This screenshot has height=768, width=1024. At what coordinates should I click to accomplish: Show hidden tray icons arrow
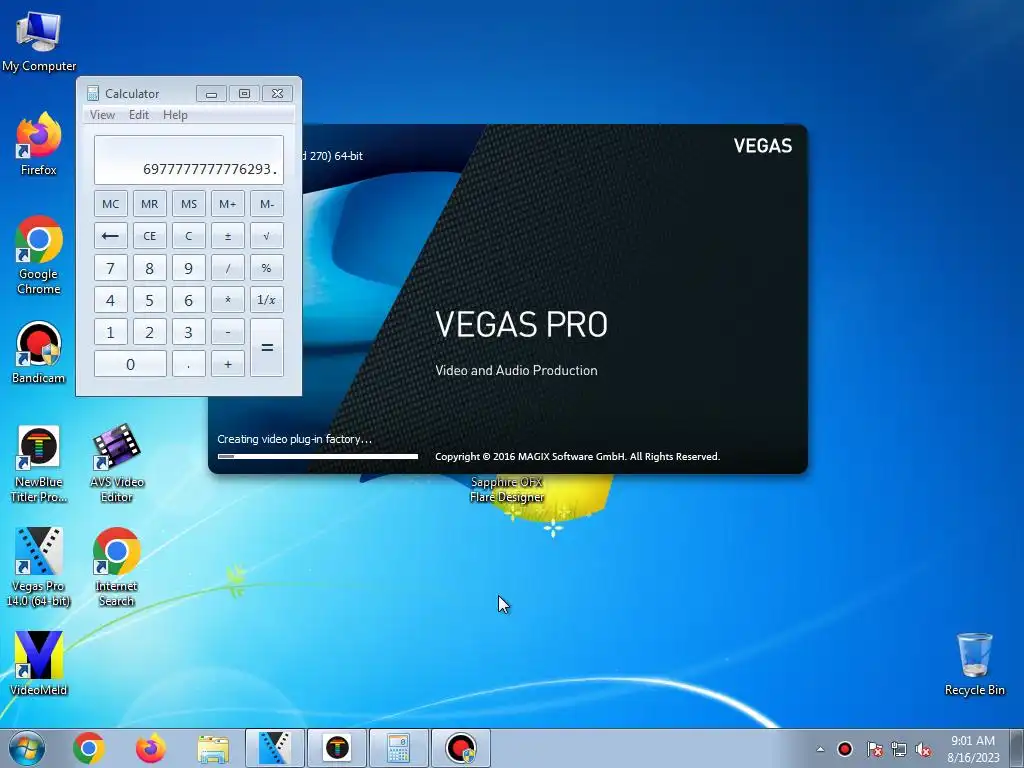coord(820,749)
